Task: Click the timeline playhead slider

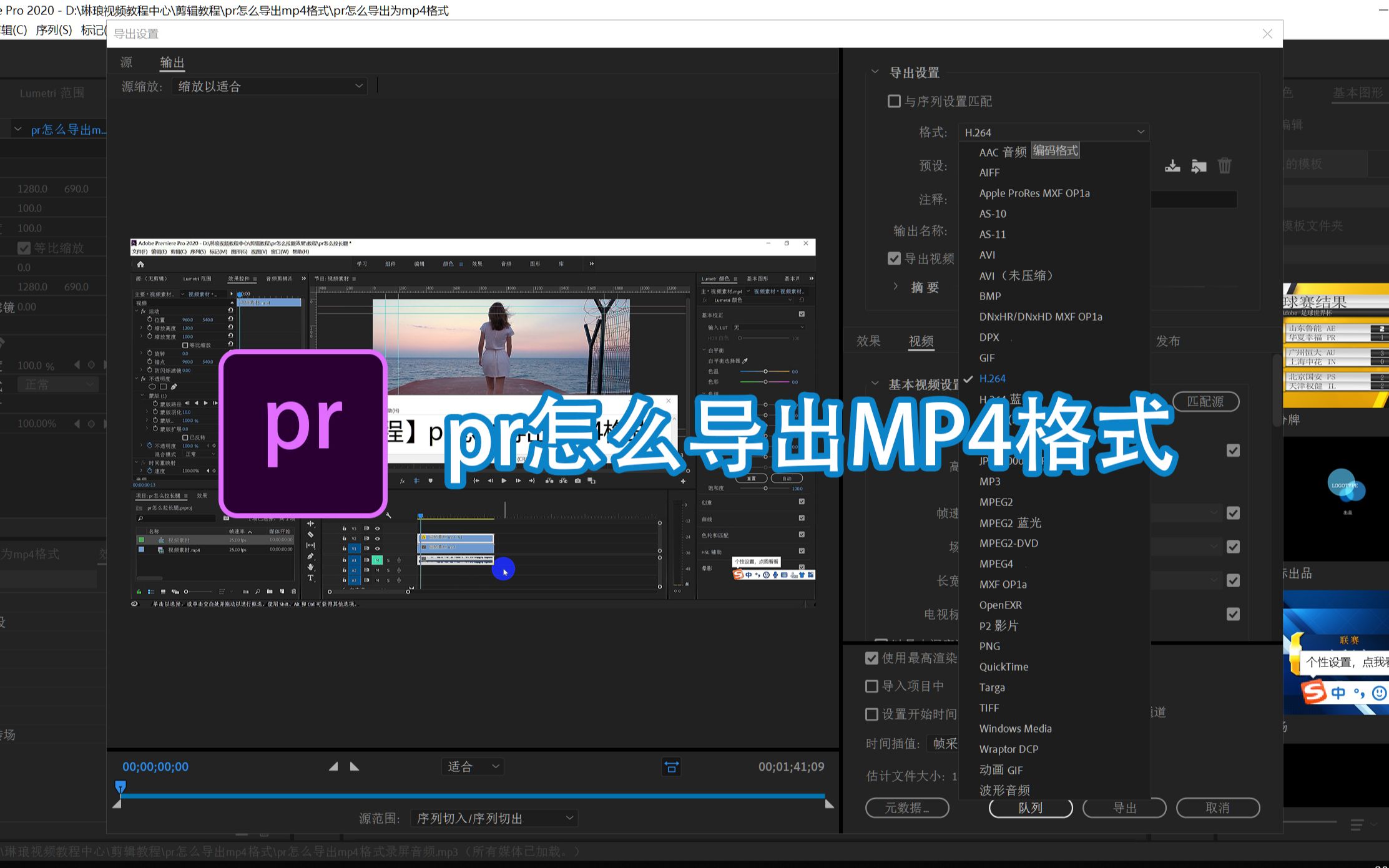Action: point(120,788)
